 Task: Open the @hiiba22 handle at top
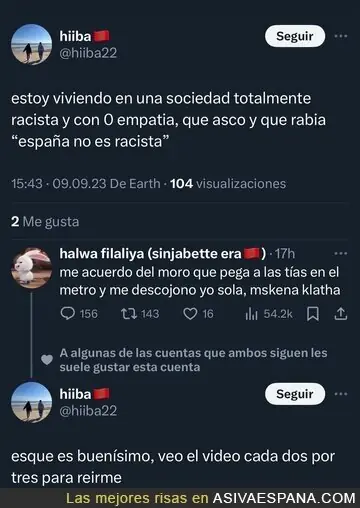click(88, 53)
